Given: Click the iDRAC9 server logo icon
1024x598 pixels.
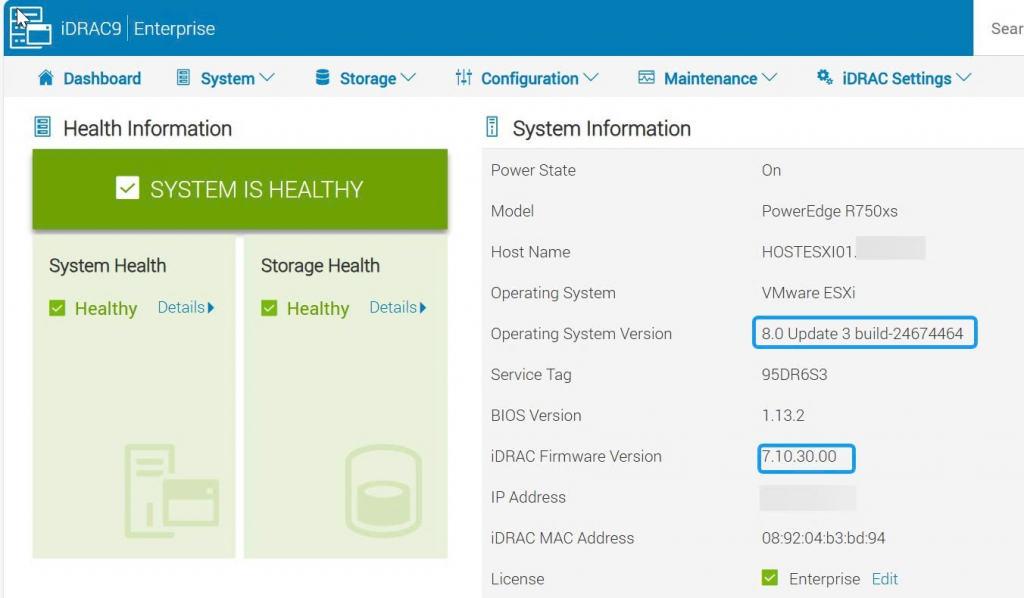Looking at the screenshot, I should coord(31,27).
